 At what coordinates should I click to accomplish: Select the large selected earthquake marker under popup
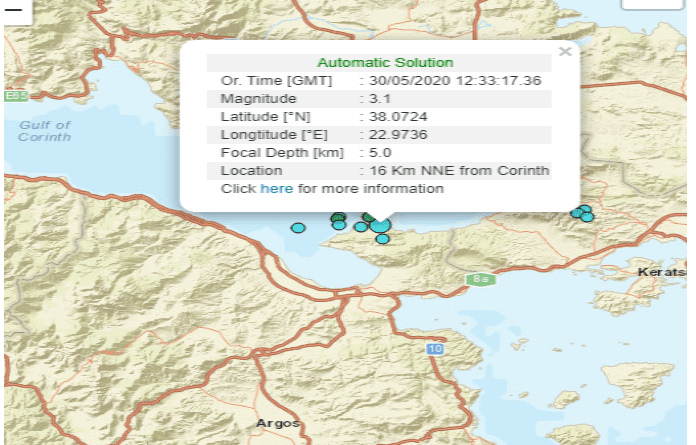click(x=380, y=225)
